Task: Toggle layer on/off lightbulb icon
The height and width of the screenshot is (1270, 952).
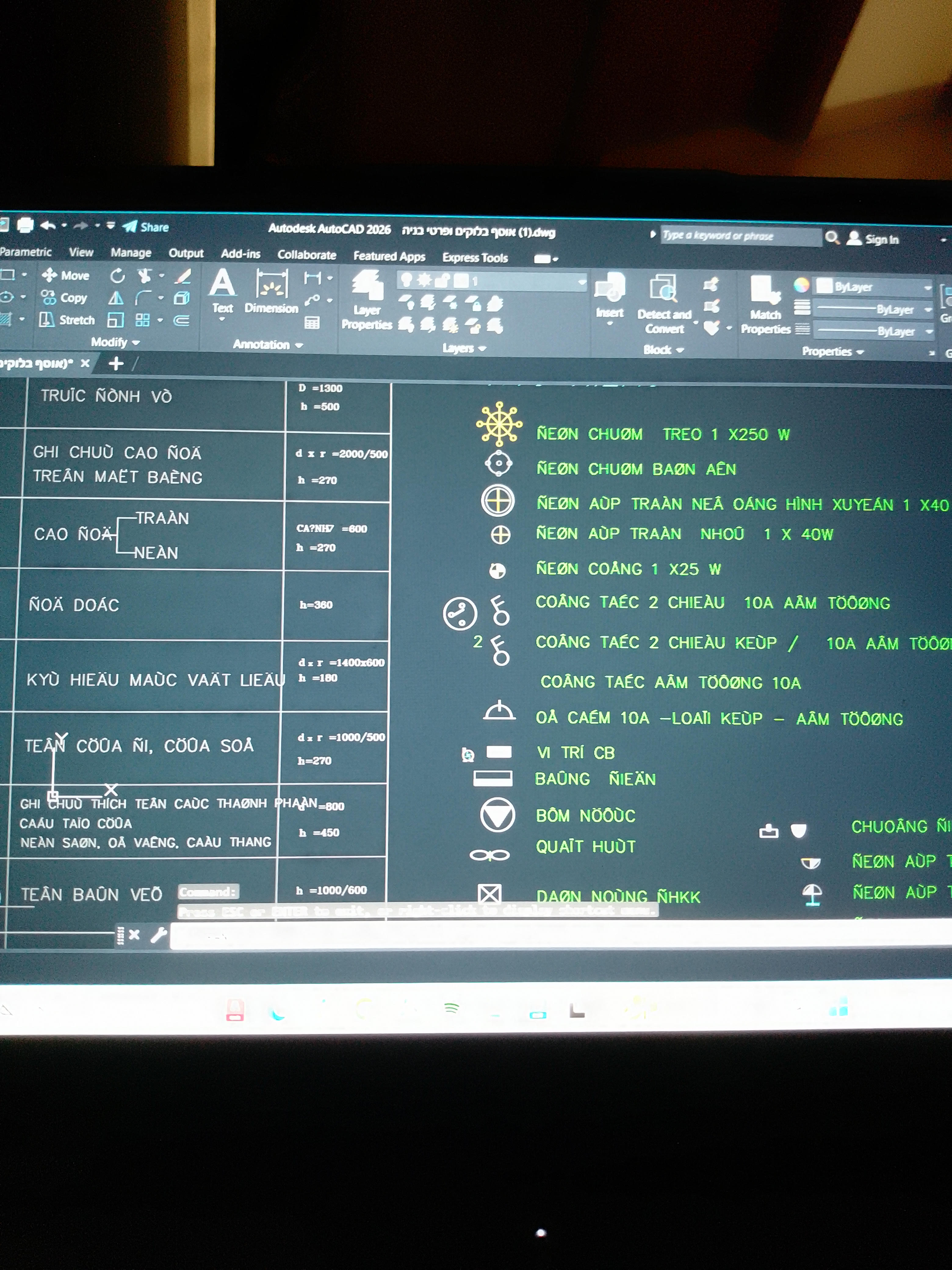Action: point(406,280)
